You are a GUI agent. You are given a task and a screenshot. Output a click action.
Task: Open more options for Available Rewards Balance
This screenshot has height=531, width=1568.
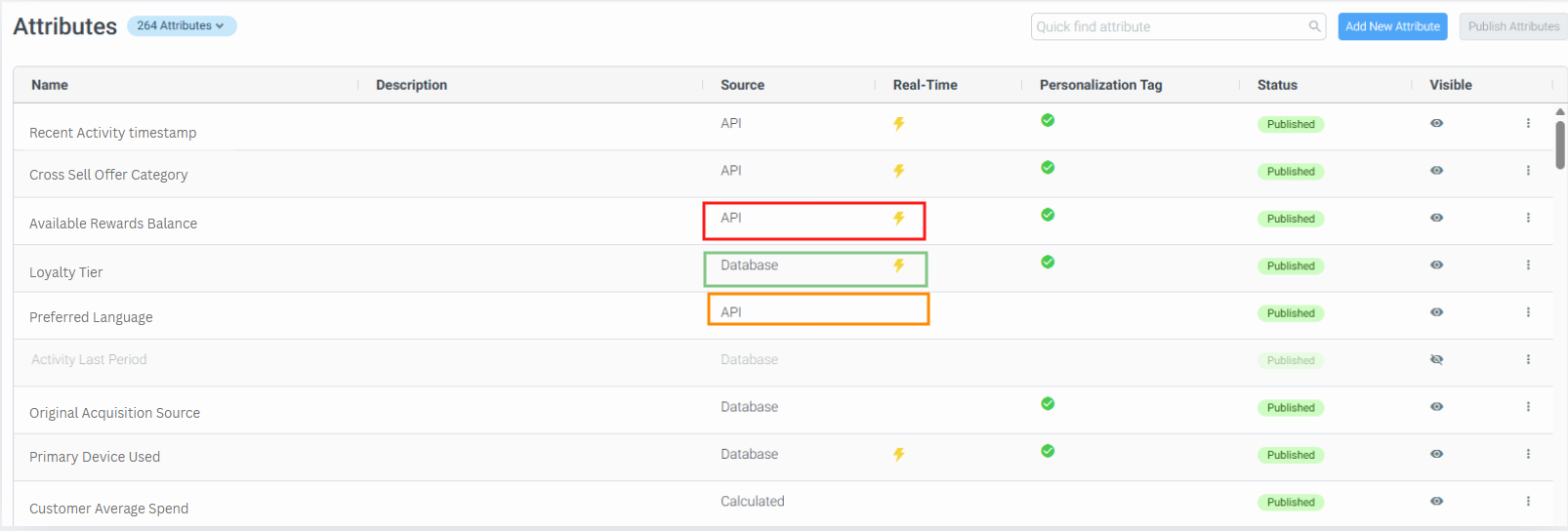point(1528,218)
